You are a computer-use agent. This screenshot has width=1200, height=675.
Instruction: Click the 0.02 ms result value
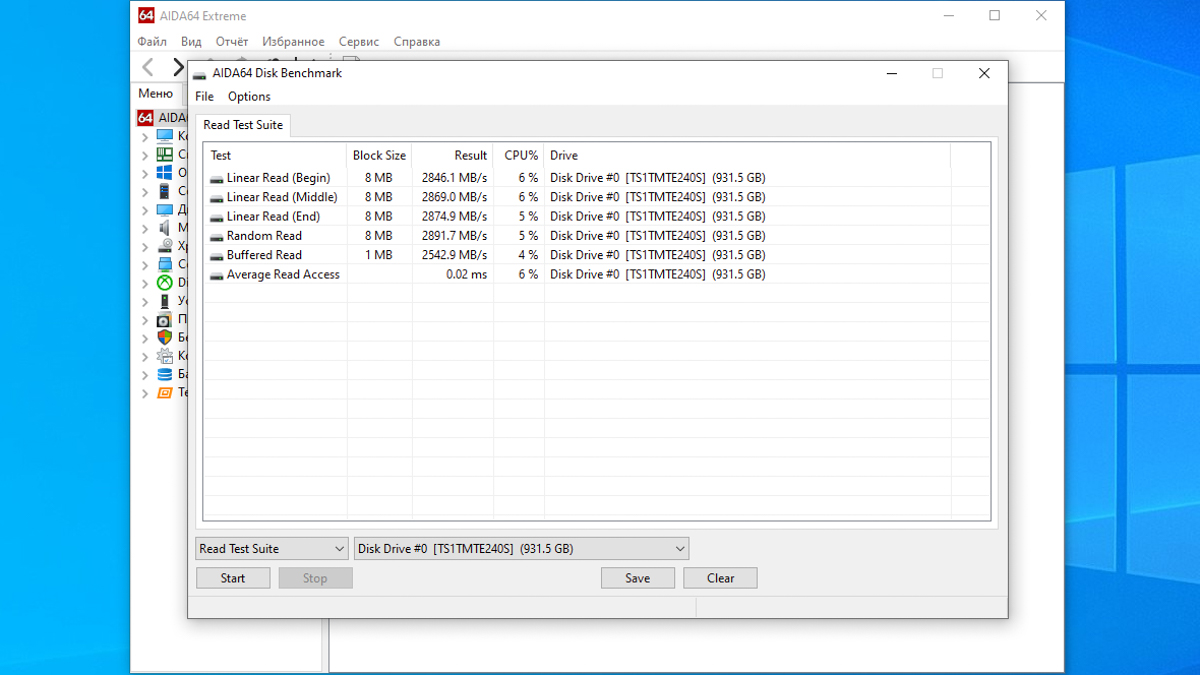pyautogui.click(x=467, y=275)
